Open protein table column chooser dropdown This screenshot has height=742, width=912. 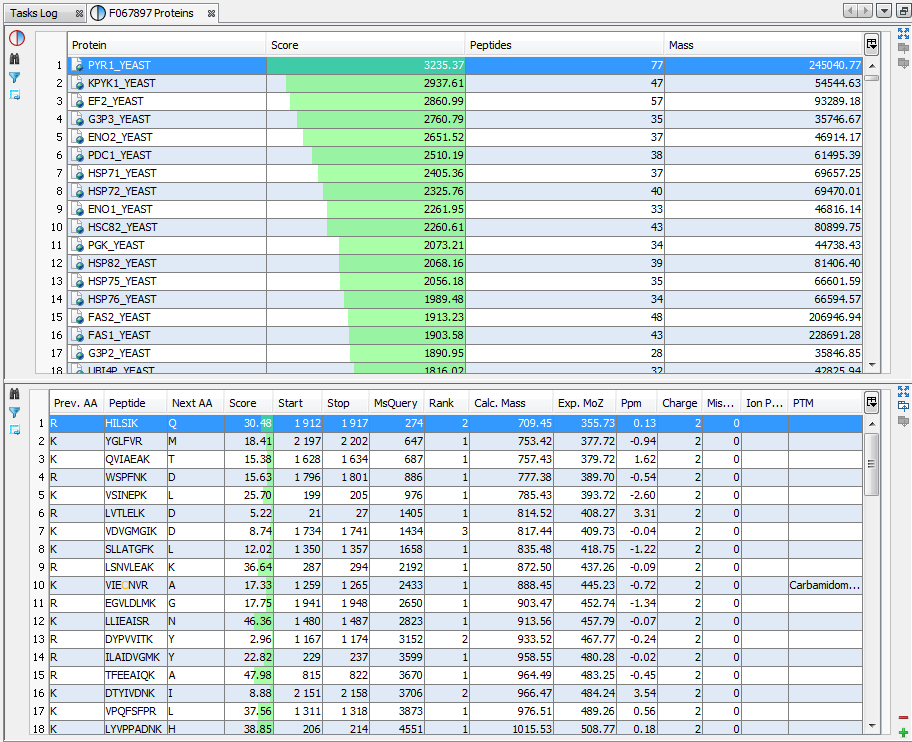(x=872, y=44)
